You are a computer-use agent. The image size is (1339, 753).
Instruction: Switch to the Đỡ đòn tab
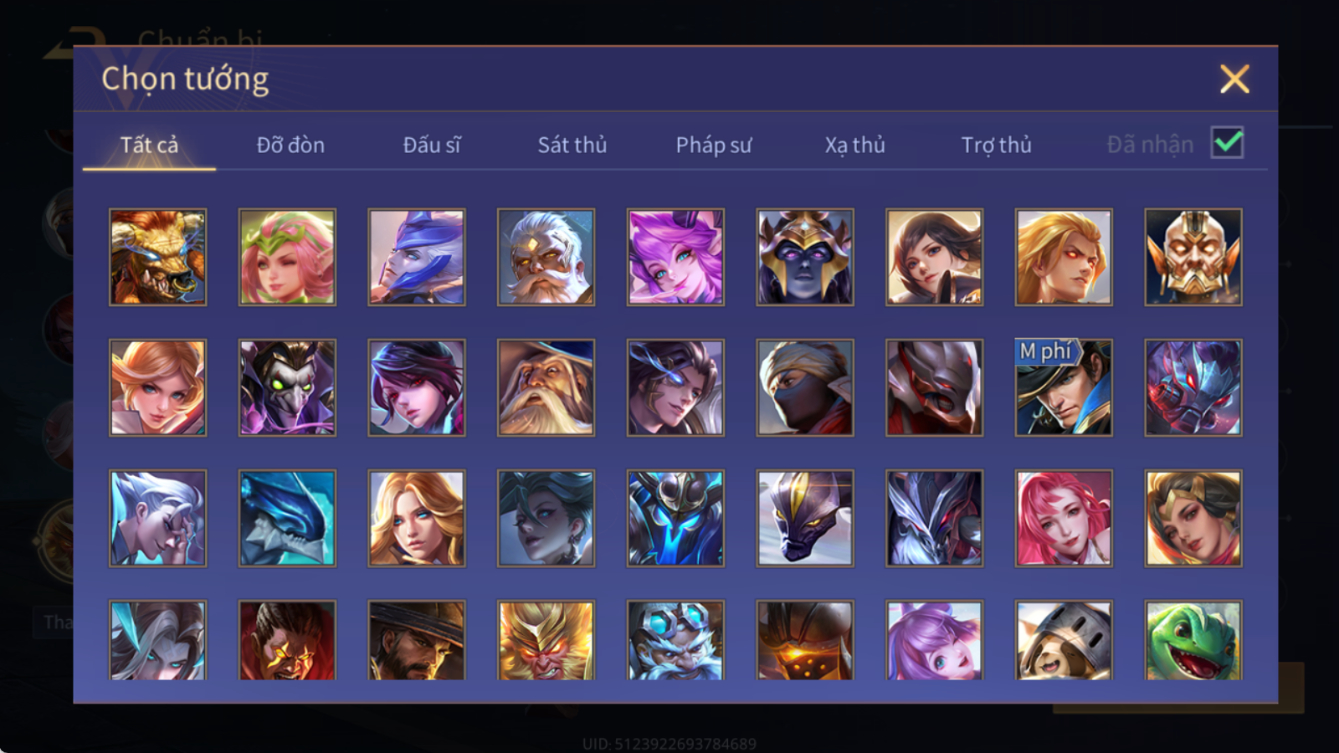pos(291,145)
